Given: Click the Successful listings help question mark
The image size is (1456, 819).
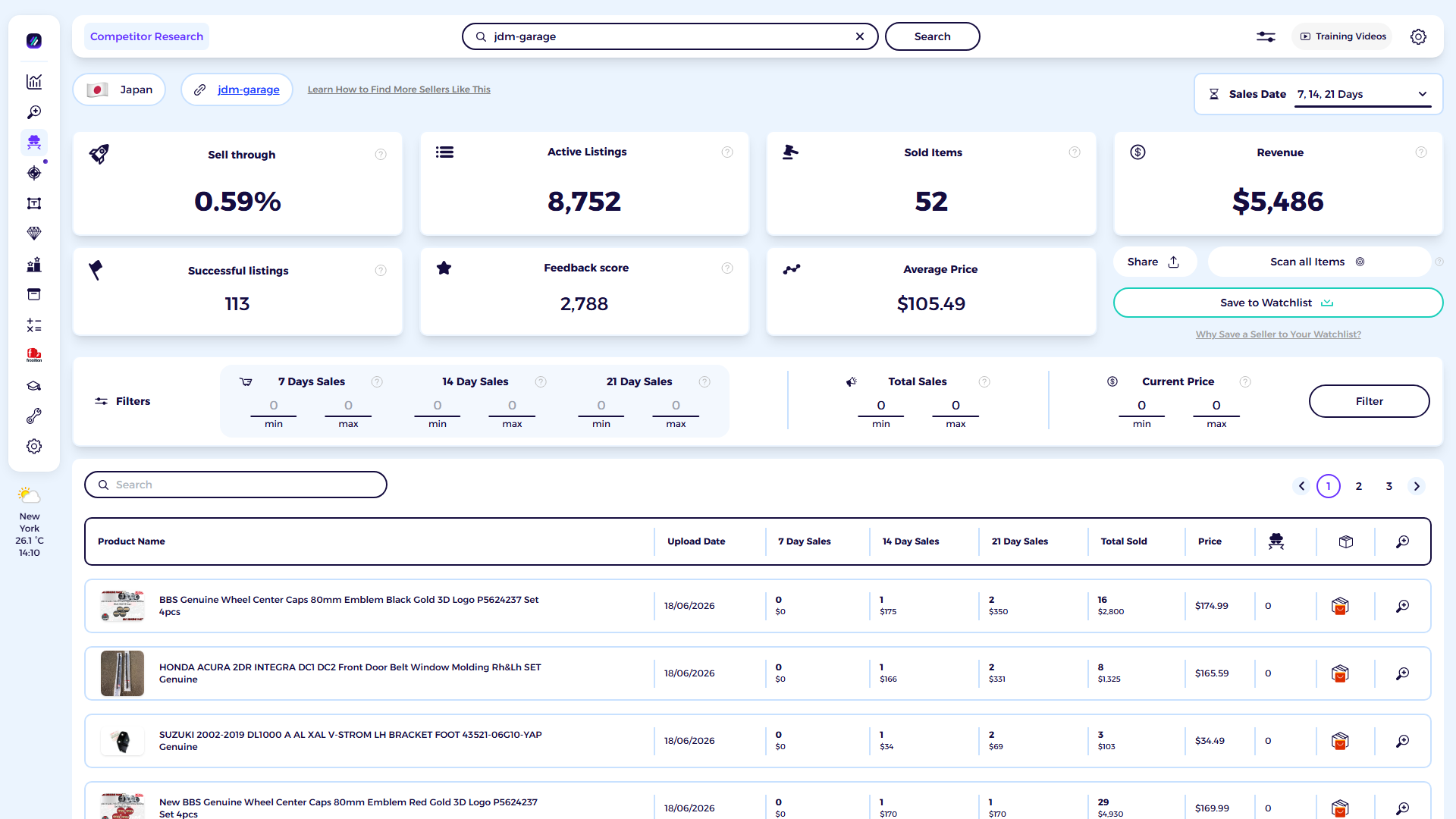Looking at the screenshot, I should click(x=381, y=271).
